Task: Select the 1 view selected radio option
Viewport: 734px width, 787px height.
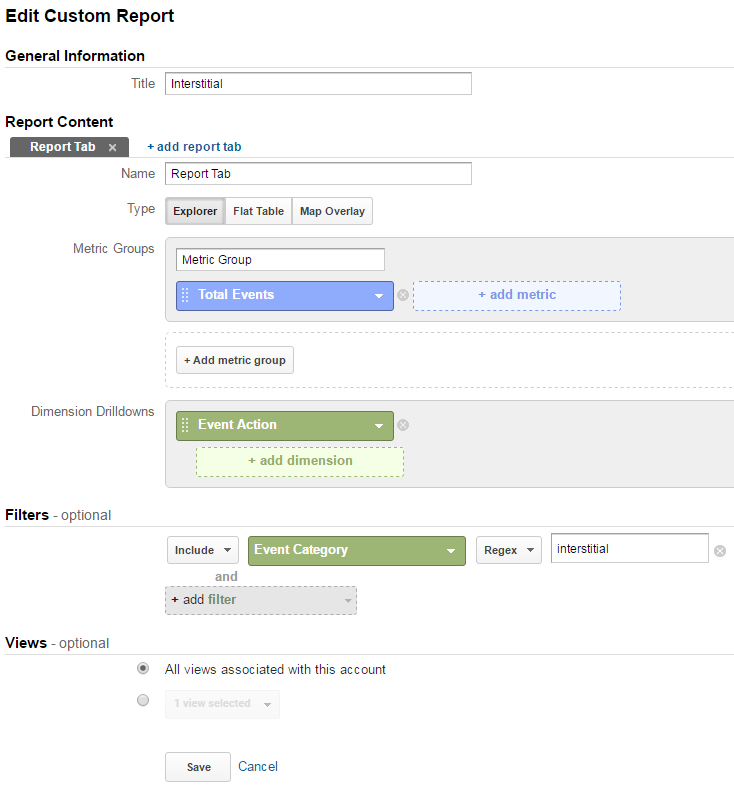Action: pyautogui.click(x=143, y=700)
